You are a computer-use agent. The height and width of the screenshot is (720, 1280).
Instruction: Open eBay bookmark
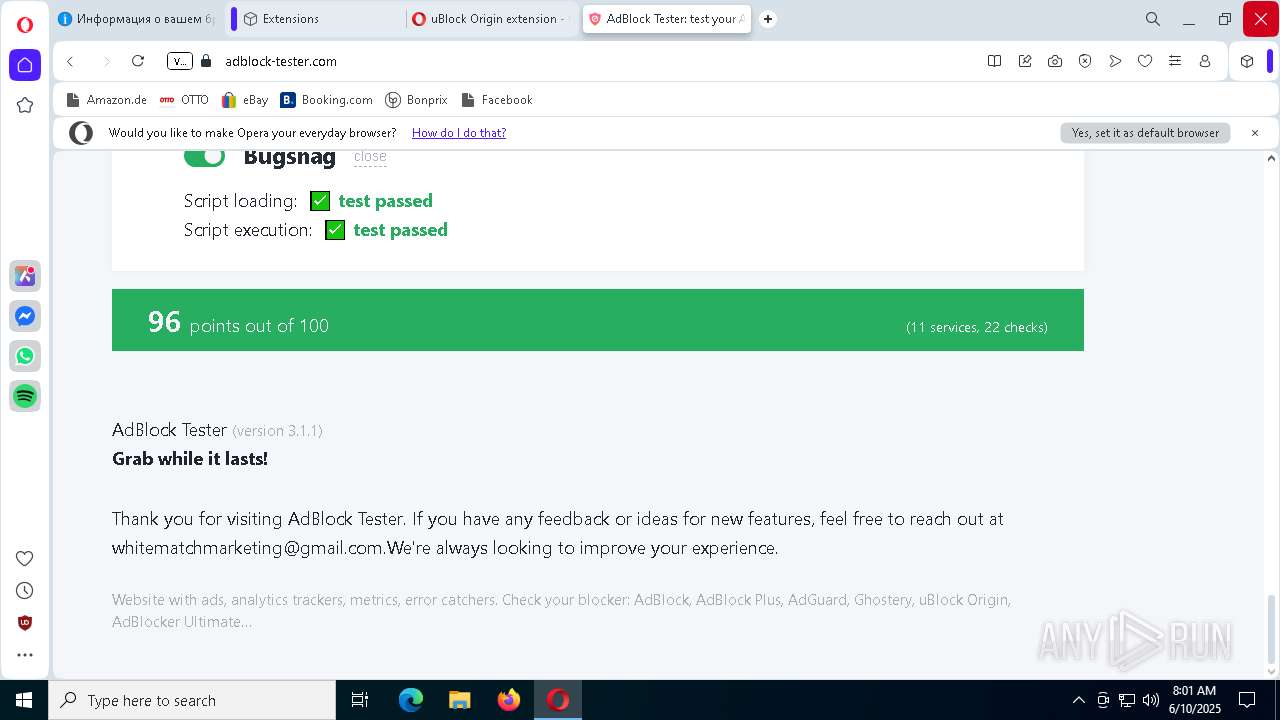coord(245,100)
